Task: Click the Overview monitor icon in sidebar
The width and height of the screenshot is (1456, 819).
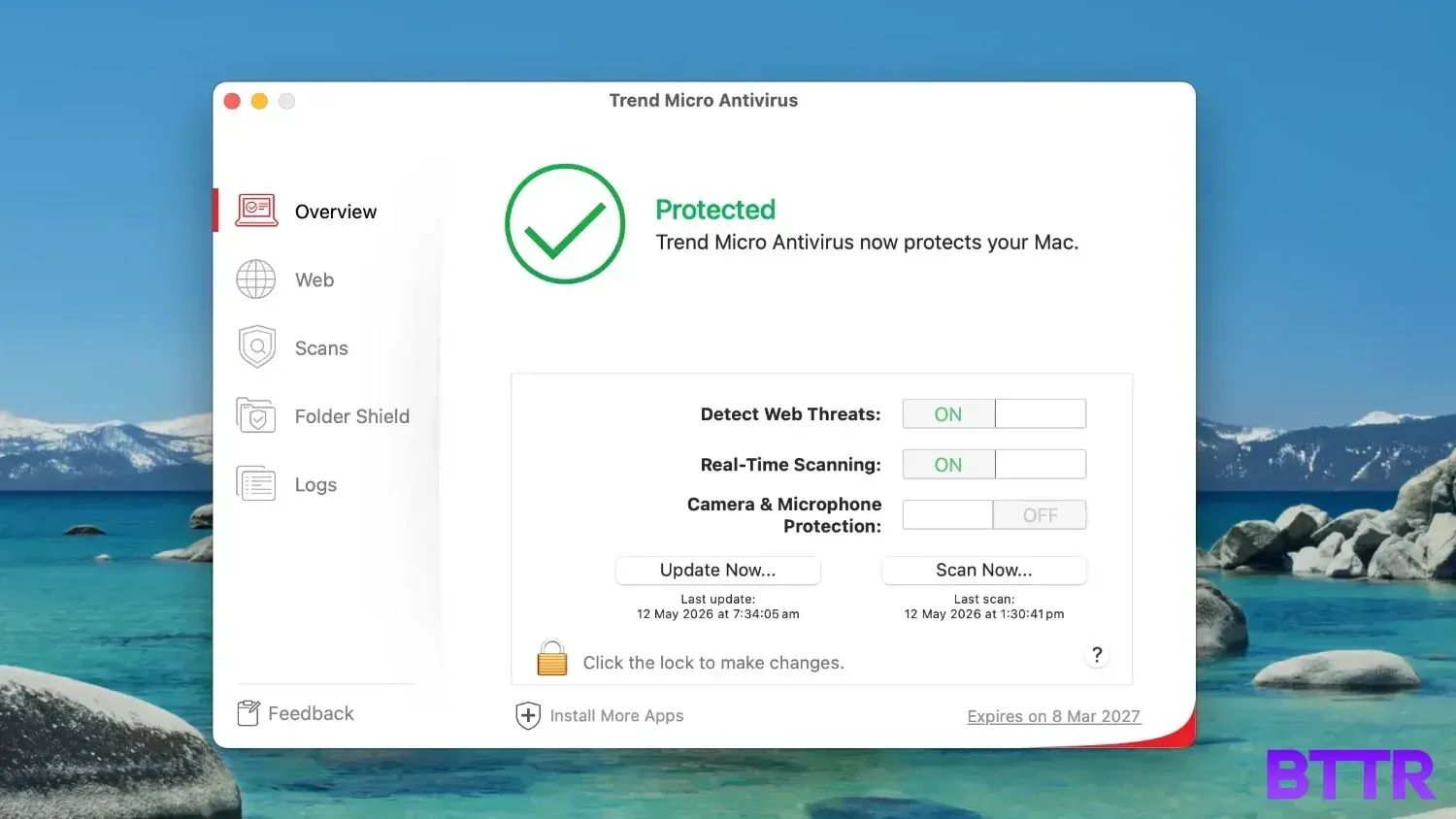Action: pyautogui.click(x=256, y=211)
